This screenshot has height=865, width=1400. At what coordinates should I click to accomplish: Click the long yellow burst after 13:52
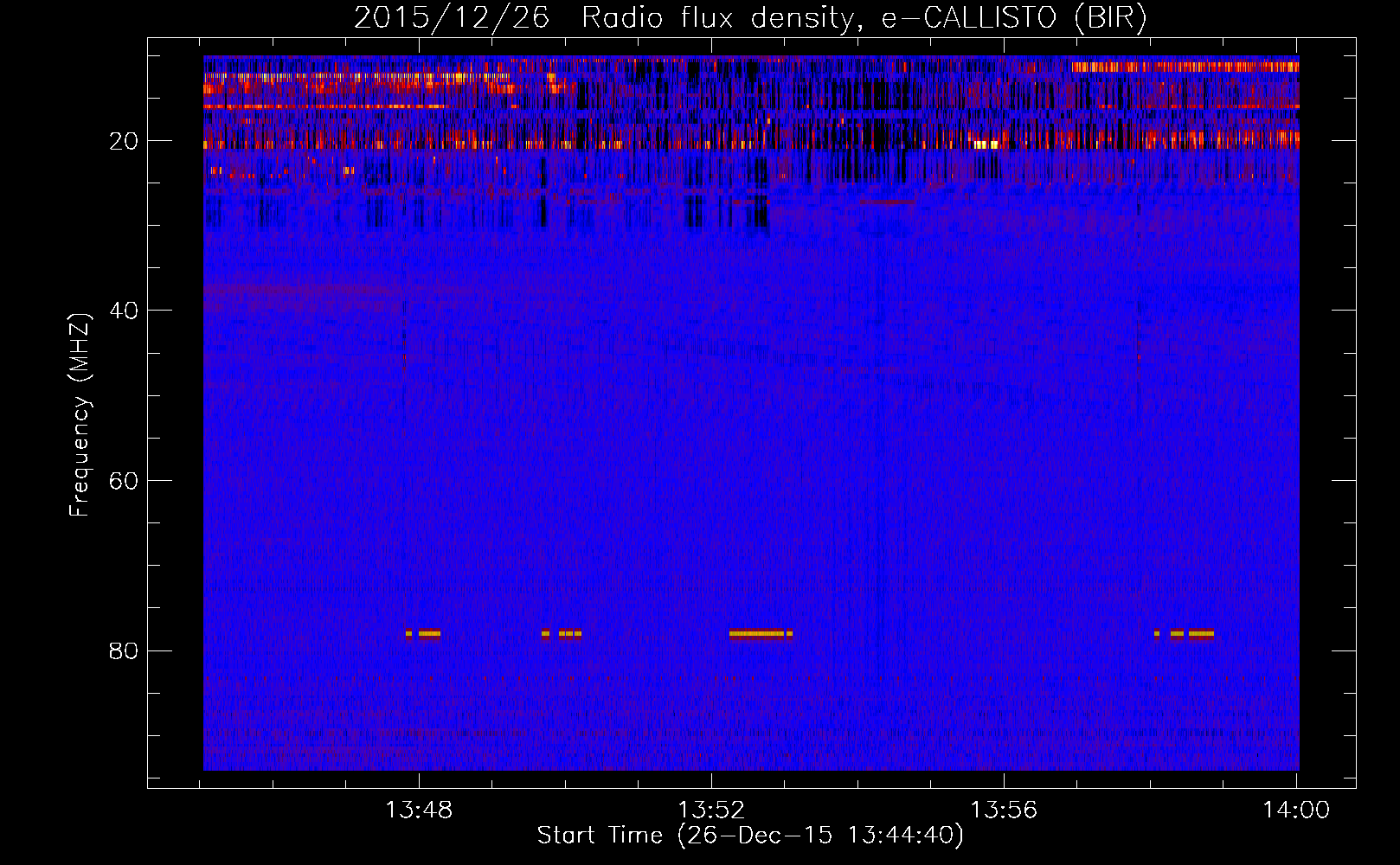[x=757, y=634]
